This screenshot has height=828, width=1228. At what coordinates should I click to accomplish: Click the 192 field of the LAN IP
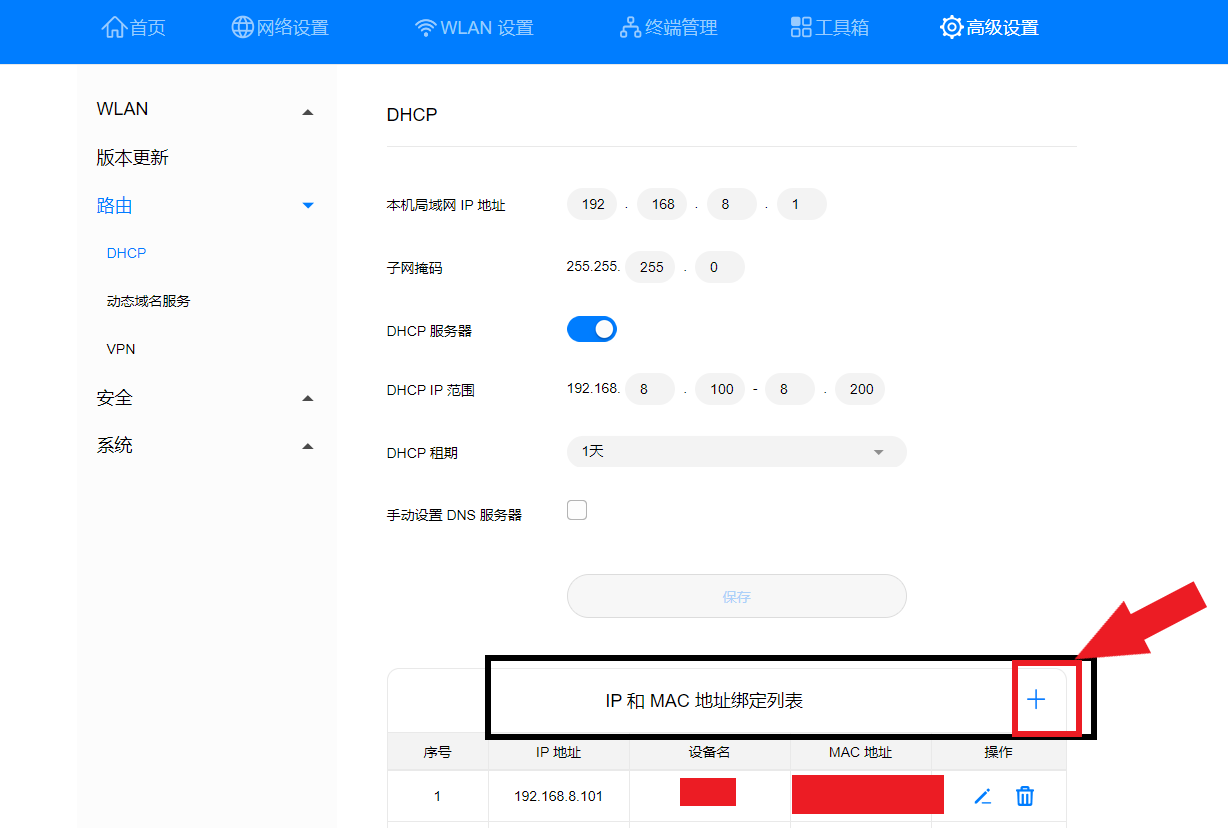click(592, 204)
